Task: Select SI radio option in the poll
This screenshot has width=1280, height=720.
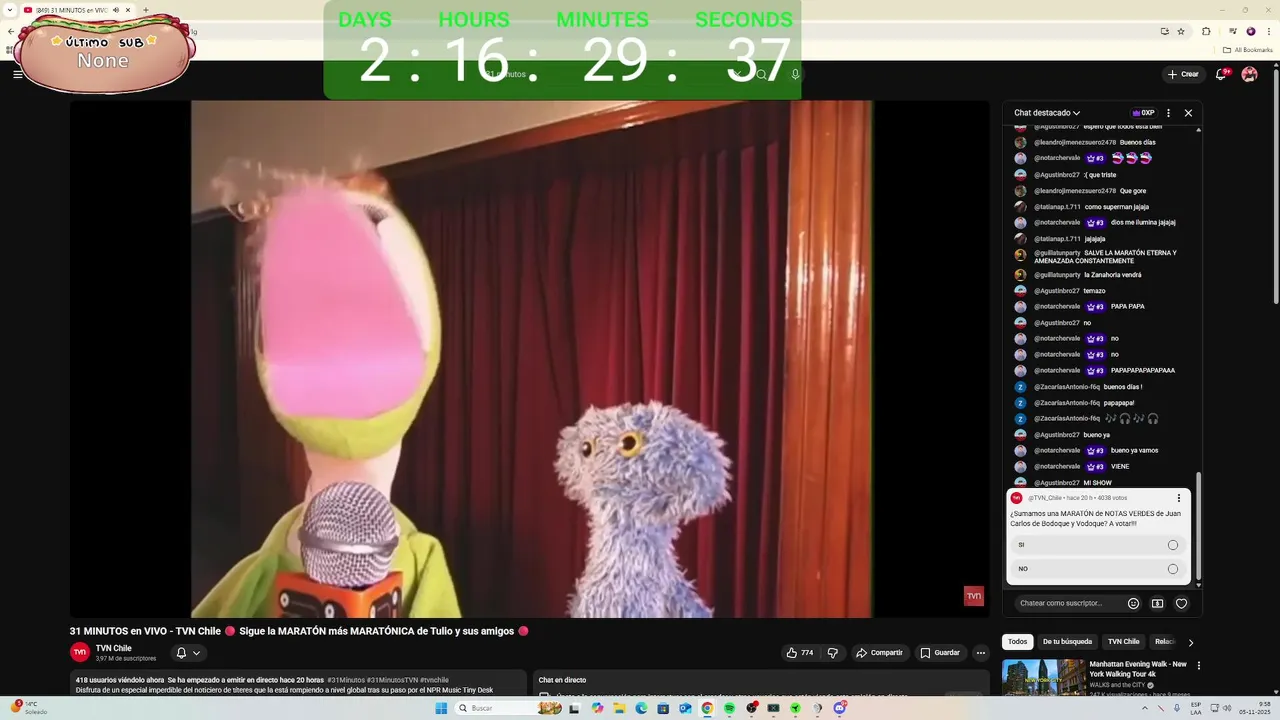Action: point(1173,545)
